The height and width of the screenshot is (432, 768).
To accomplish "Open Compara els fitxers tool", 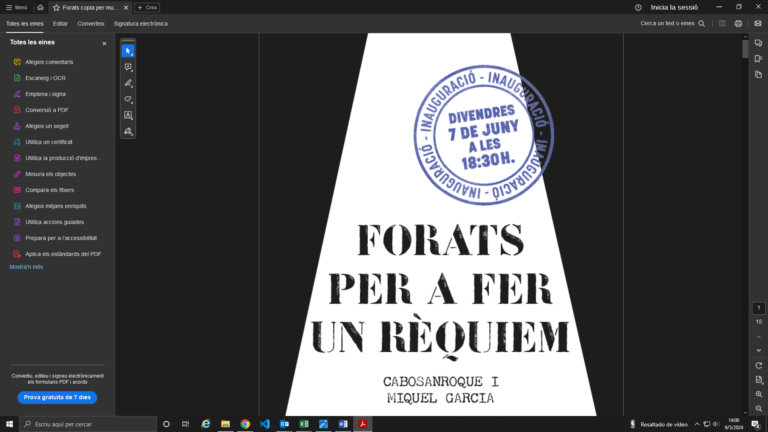I will coord(49,190).
